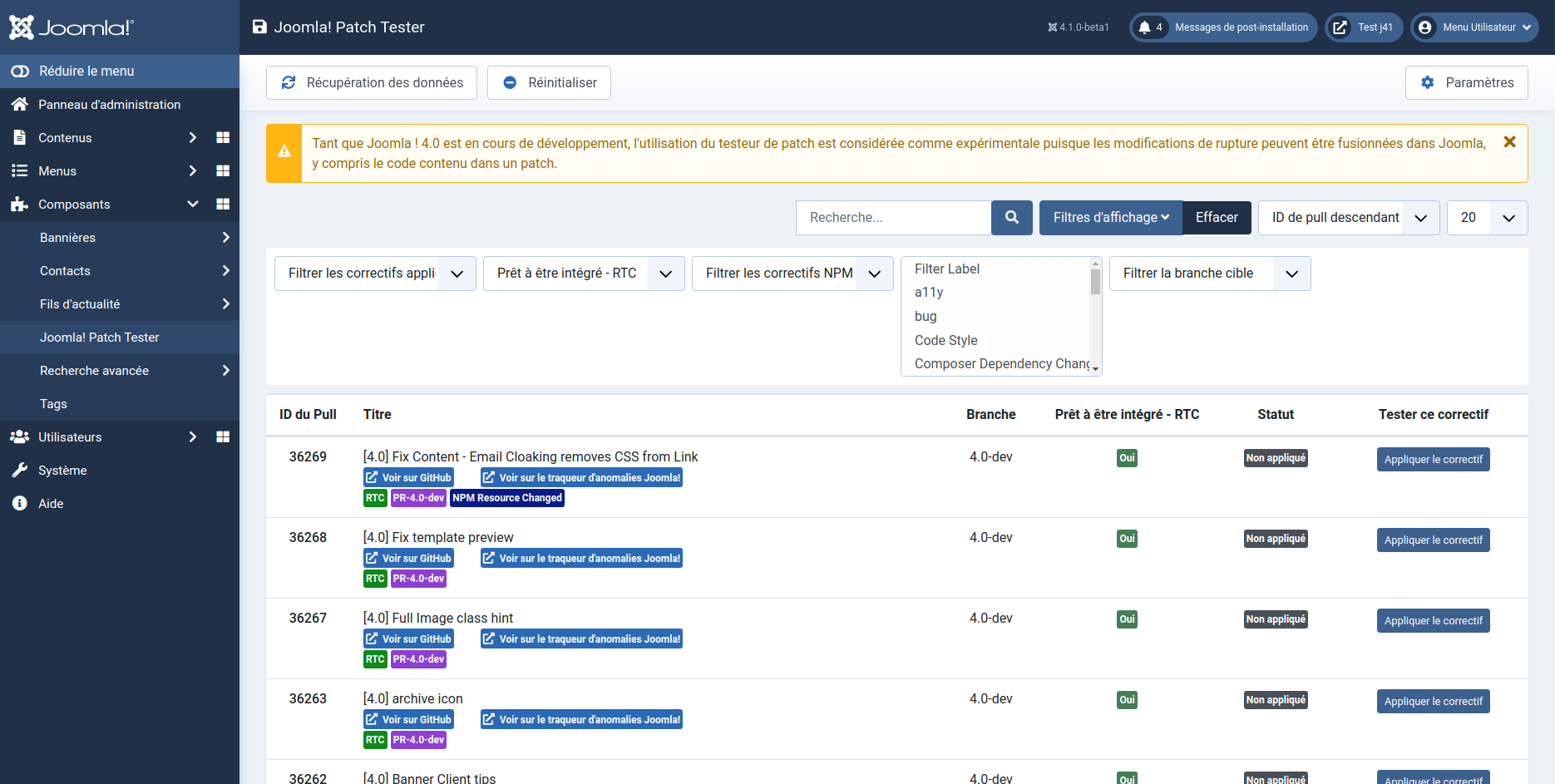Open Test j41 site preview link
Image resolution: width=1555 pixels, height=784 pixels.
1364,27
